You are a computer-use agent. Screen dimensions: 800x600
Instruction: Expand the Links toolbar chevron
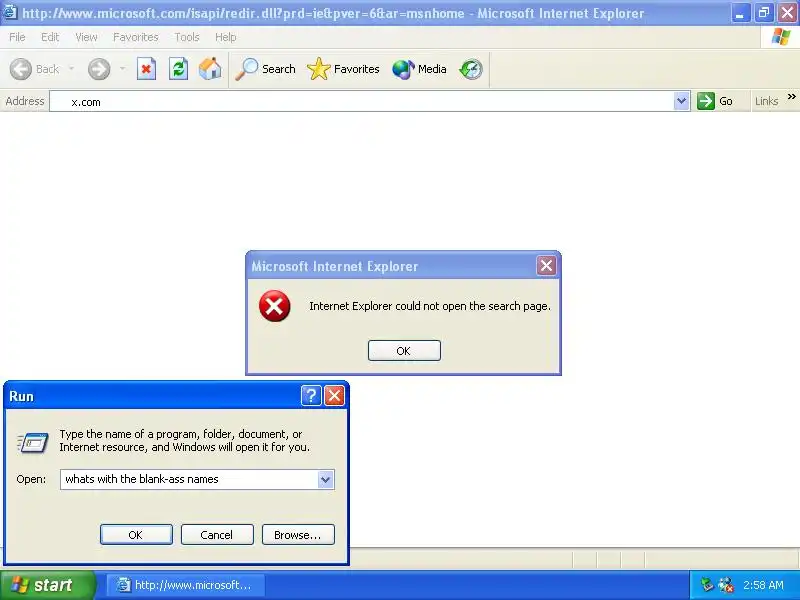(x=791, y=96)
